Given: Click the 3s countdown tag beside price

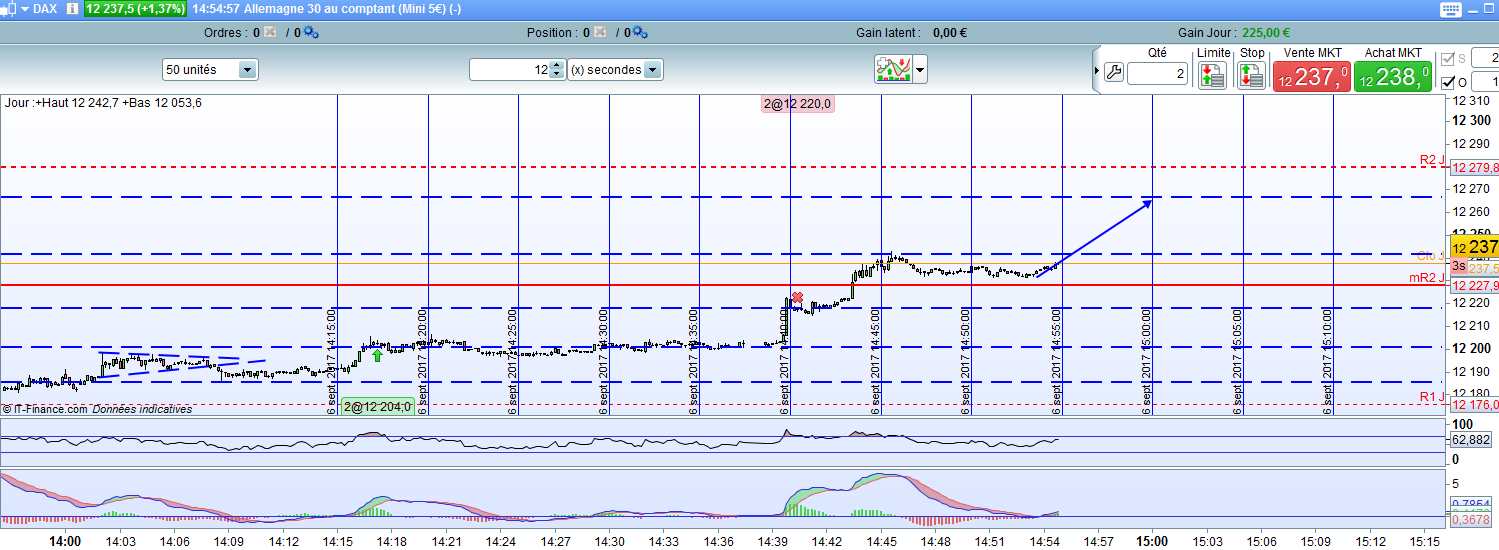Looking at the screenshot, I should tap(1459, 266).
